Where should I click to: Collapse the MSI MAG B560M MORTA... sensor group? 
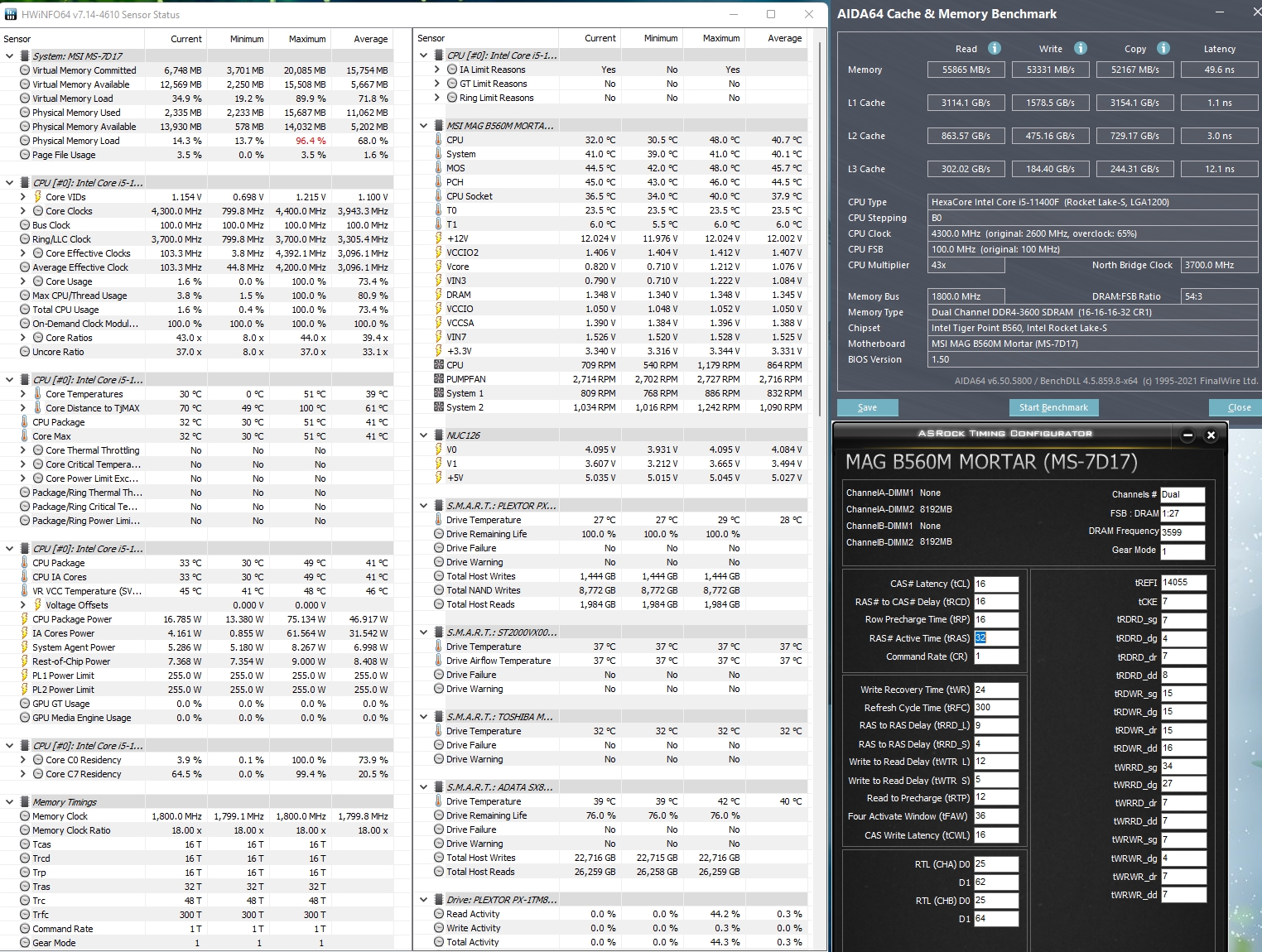[x=423, y=126]
